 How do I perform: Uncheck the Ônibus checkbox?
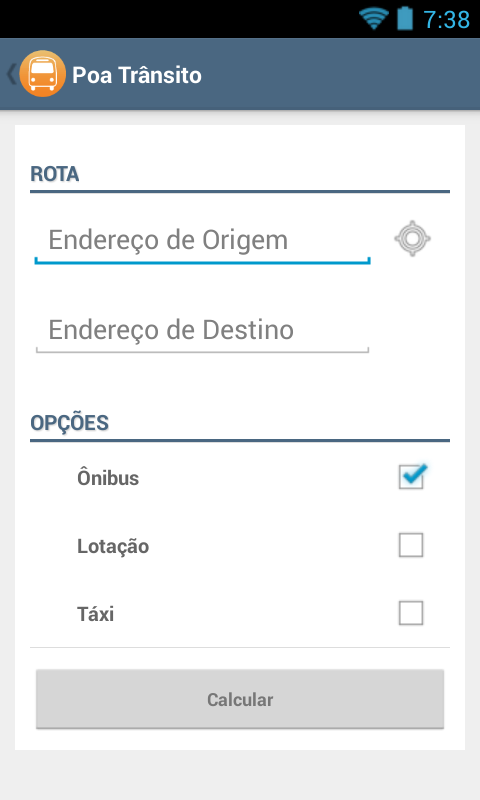pos(412,477)
